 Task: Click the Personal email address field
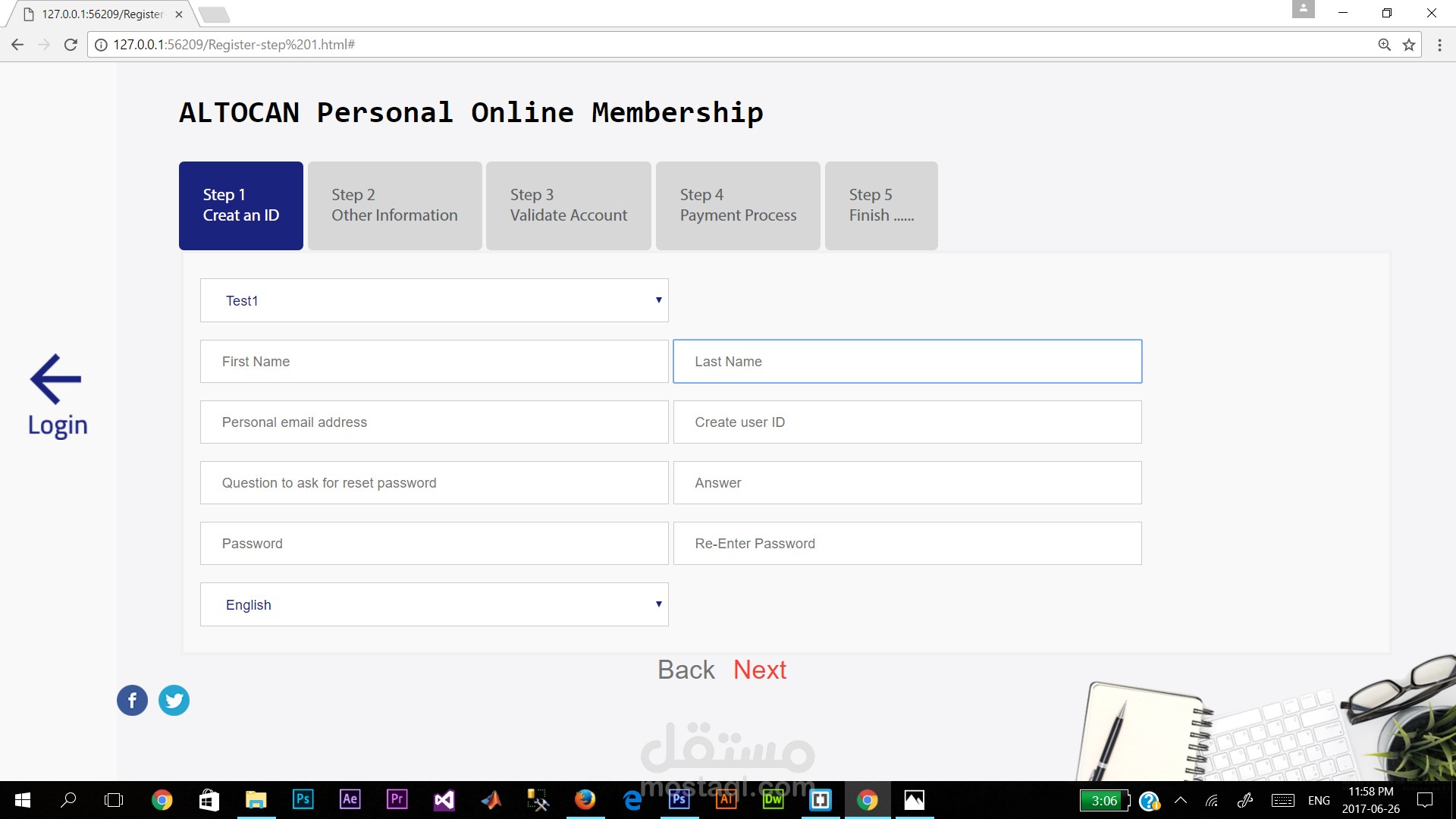pyautogui.click(x=434, y=422)
